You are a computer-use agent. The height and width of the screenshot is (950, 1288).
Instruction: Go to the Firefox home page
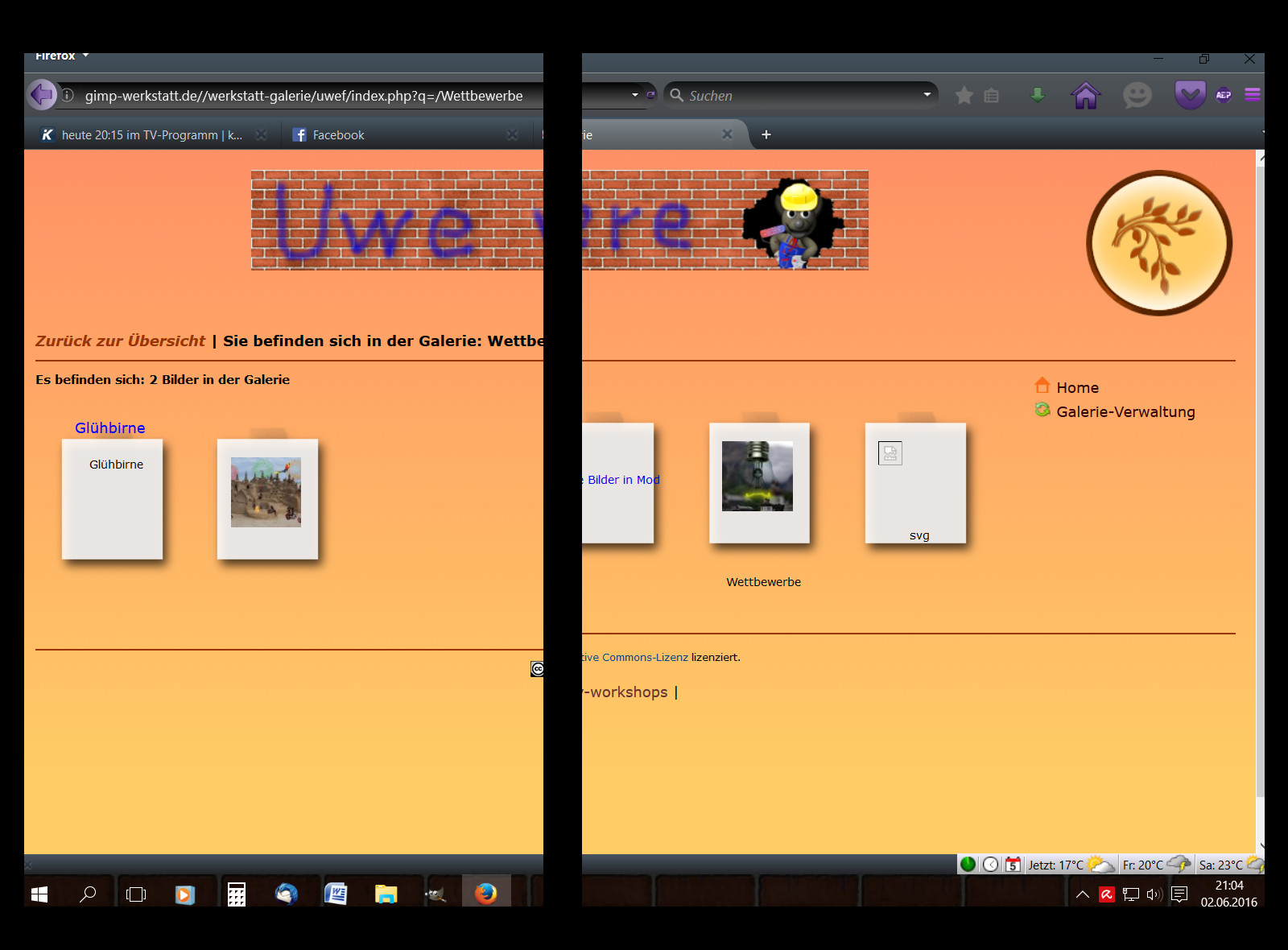(x=1085, y=95)
